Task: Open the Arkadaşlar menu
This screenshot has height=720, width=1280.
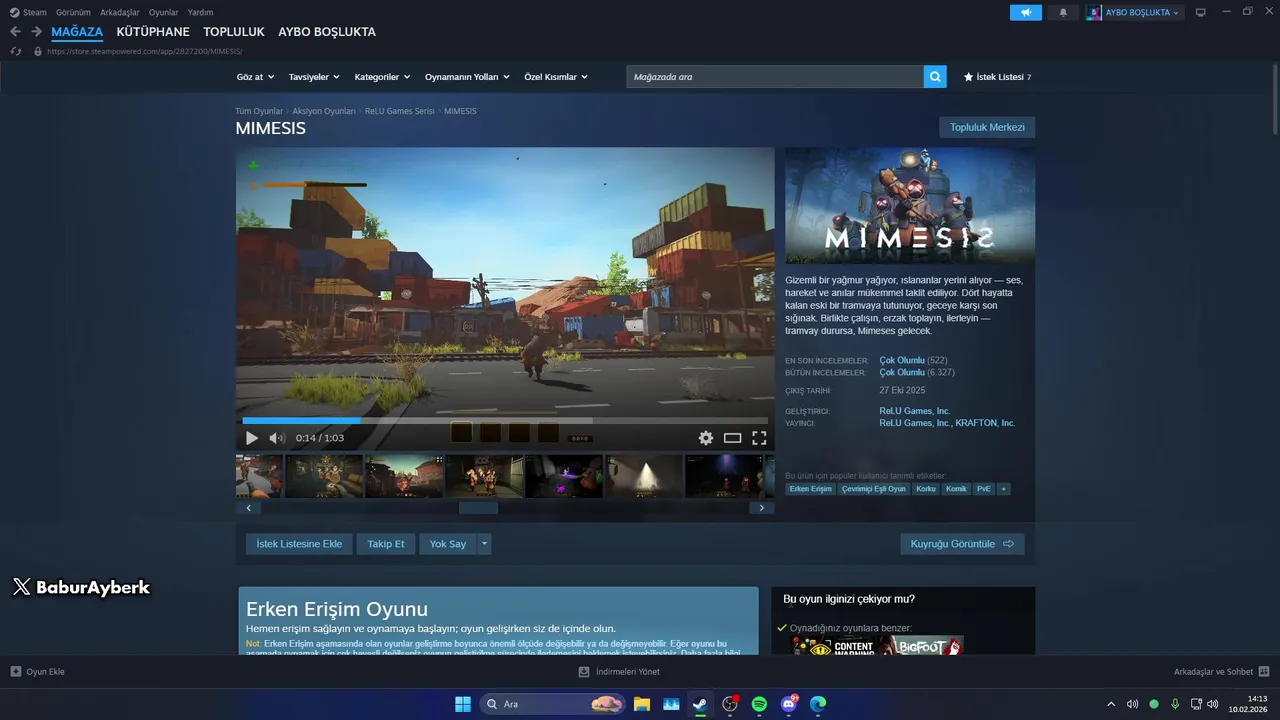Action: coord(120,13)
